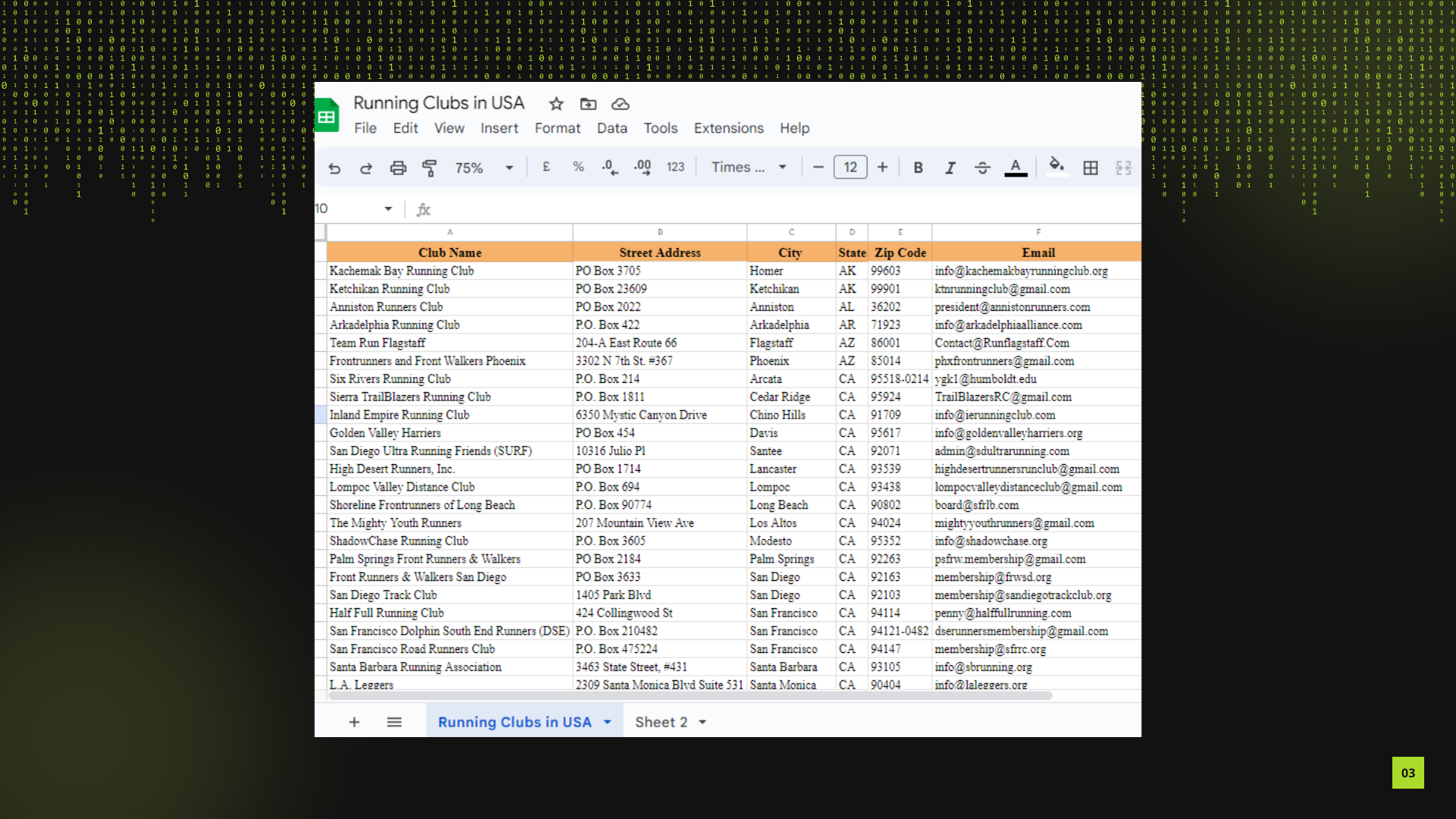Image resolution: width=1456 pixels, height=819 pixels.
Task: Toggle bold formatting
Action: (x=918, y=168)
